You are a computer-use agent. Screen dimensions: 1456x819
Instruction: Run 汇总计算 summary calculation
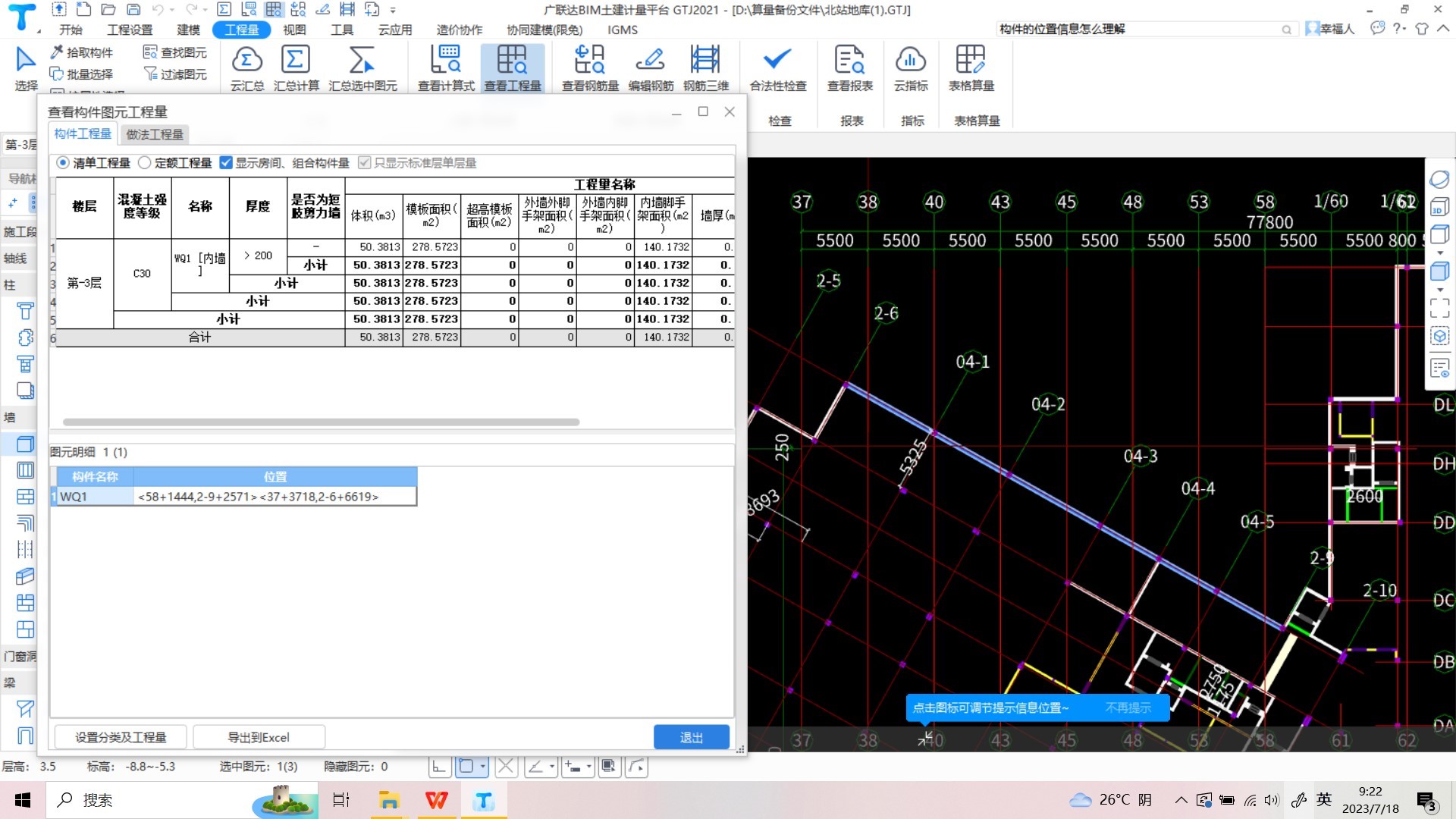pos(296,68)
